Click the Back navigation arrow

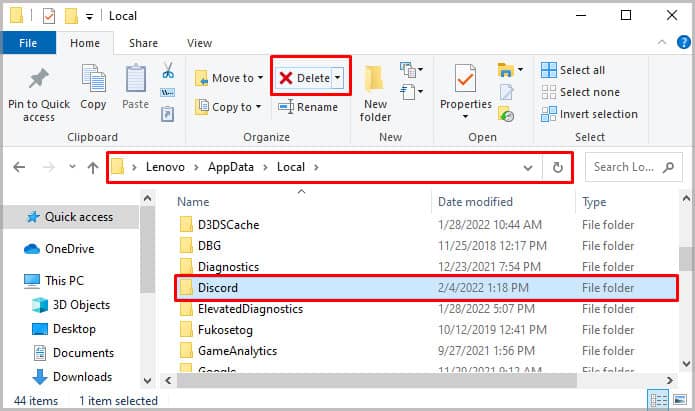pyautogui.click(x=19, y=167)
